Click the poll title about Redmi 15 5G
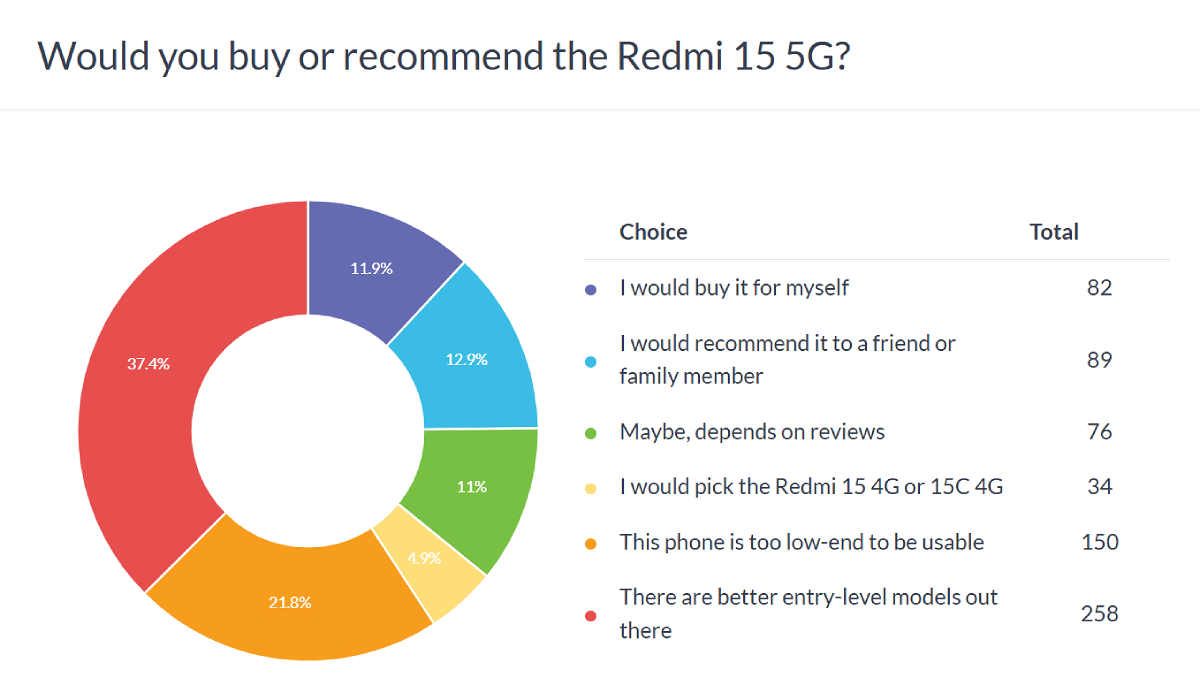1200x693 pixels. coord(443,55)
